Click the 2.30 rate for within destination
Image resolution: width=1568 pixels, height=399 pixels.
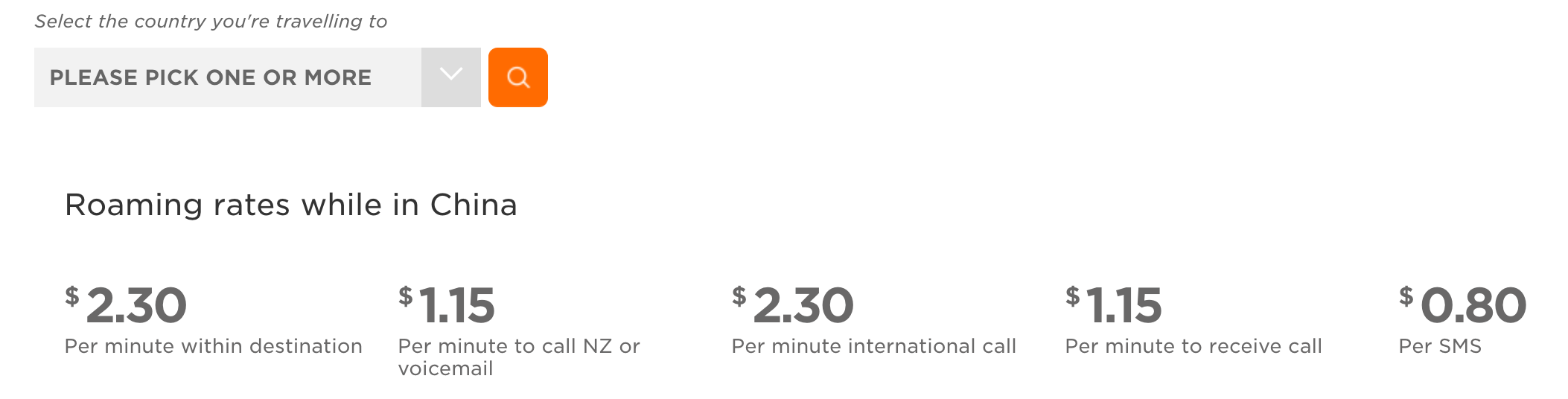tap(136, 305)
